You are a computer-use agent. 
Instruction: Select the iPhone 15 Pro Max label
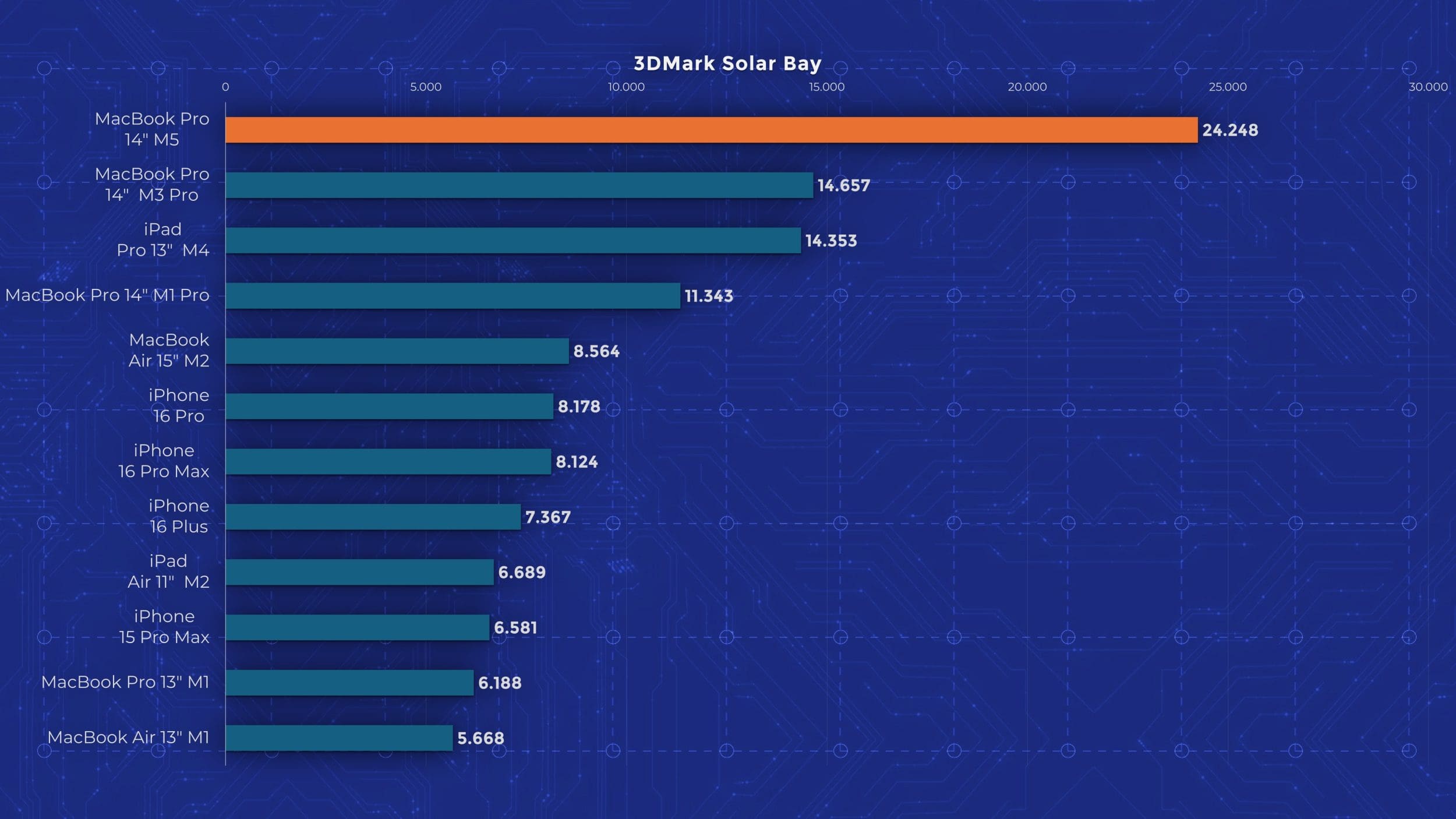pyautogui.click(x=164, y=627)
